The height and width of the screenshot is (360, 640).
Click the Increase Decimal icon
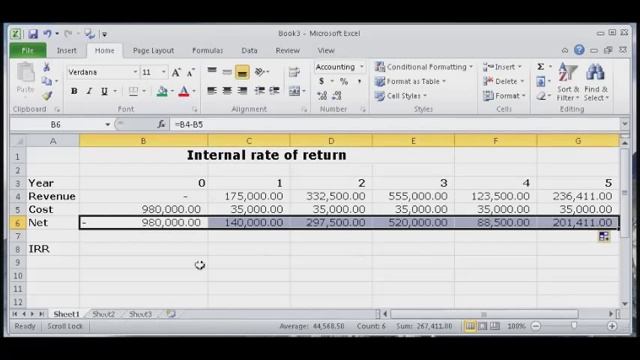pyautogui.click(x=322, y=96)
